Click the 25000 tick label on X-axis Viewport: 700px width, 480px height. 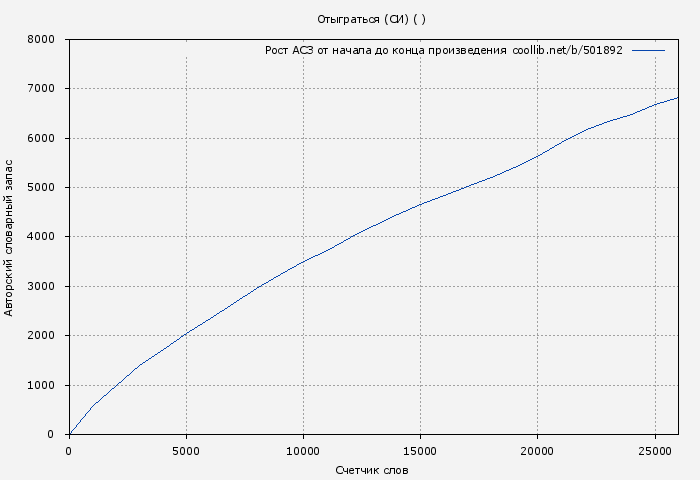(x=654, y=451)
